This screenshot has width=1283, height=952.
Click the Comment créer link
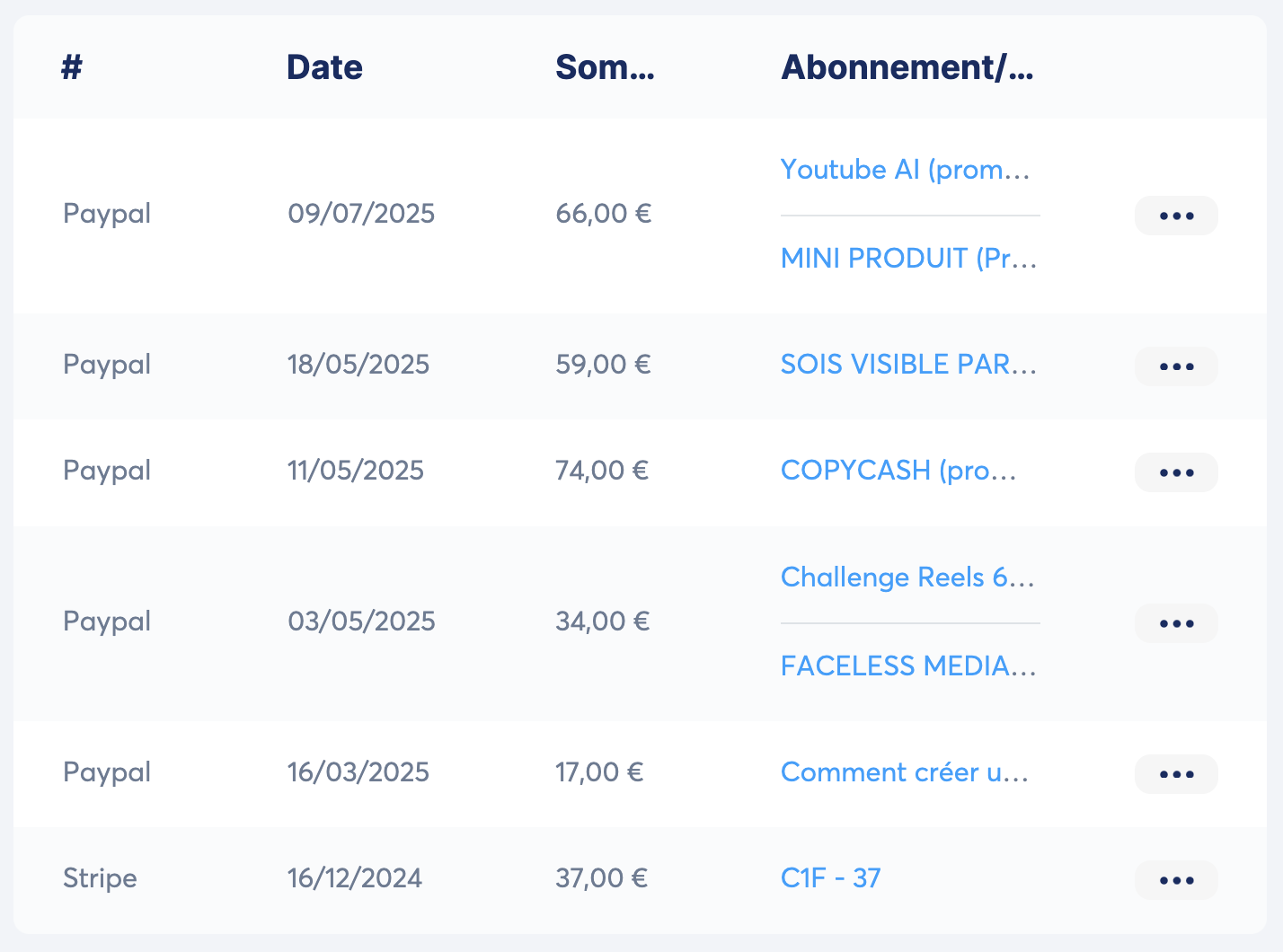click(x=904, y=772)
